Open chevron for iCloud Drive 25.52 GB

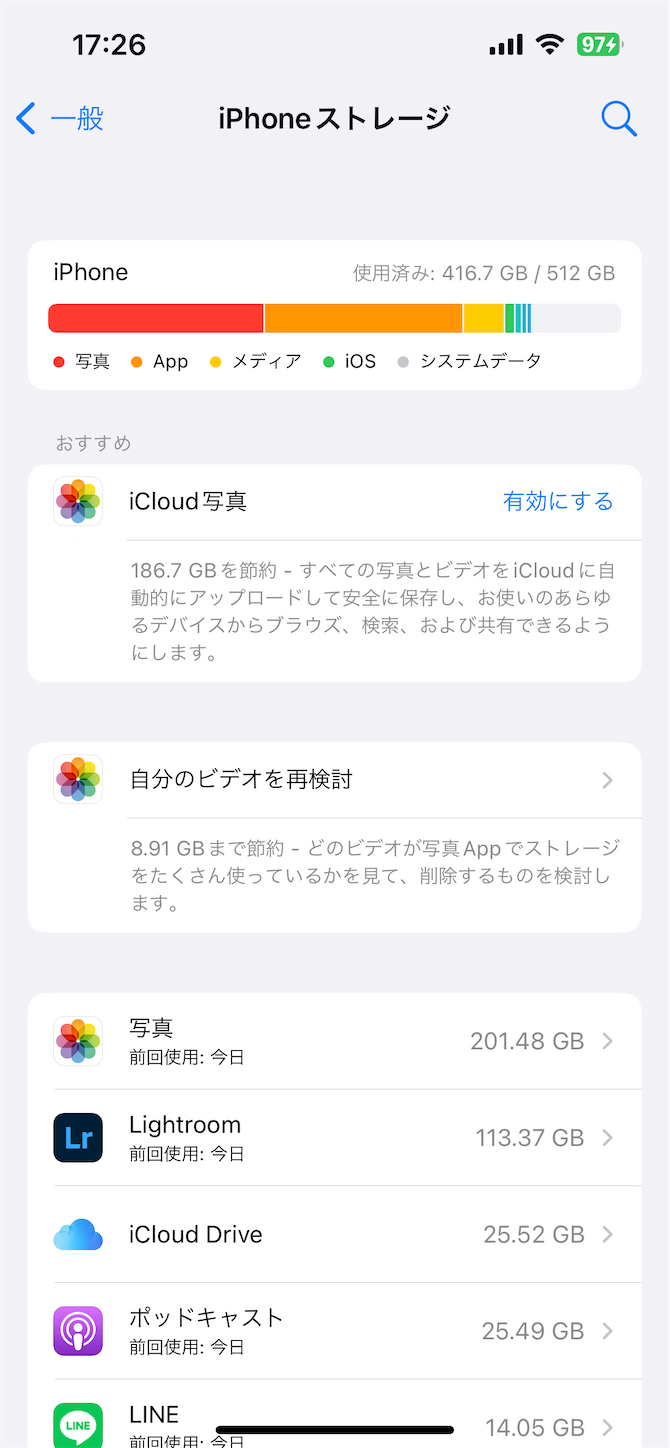(607, 1235)
